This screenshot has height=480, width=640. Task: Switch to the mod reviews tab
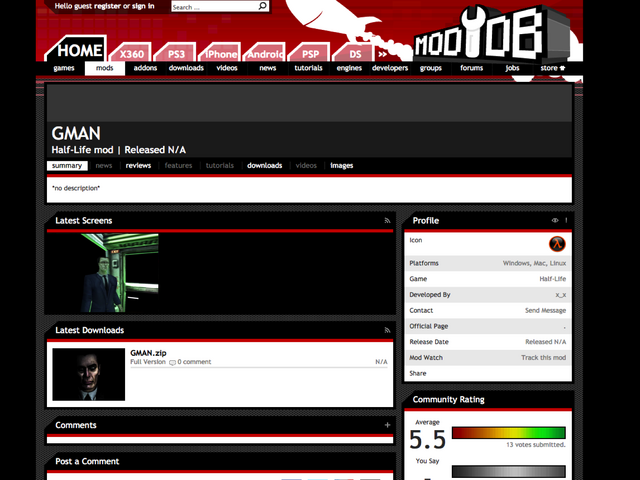tap(138, 166)
